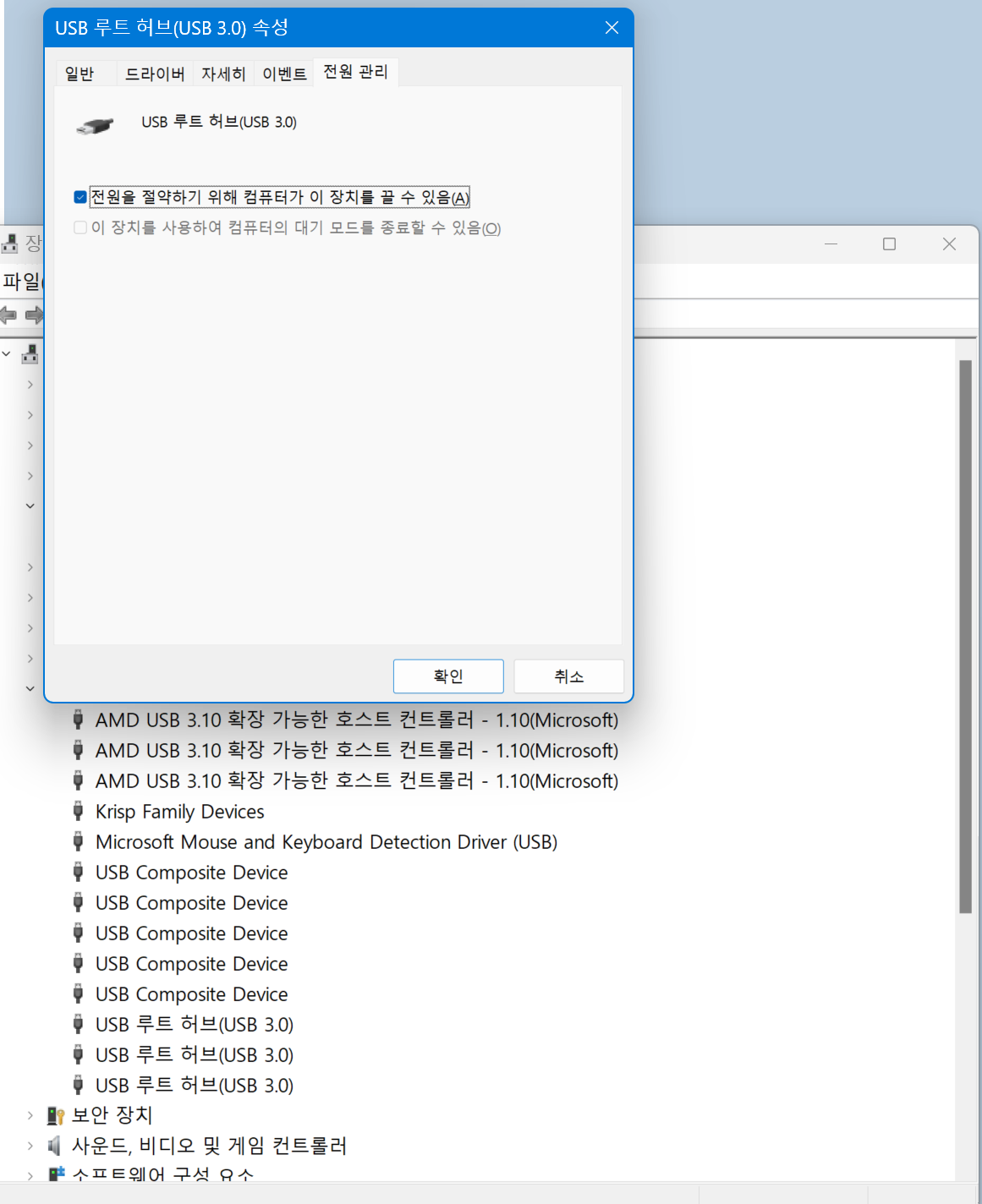Viewport: 982px width, 1204px height.
Task: Close the USB root hub properties dialog
Action: click(612, 28)
